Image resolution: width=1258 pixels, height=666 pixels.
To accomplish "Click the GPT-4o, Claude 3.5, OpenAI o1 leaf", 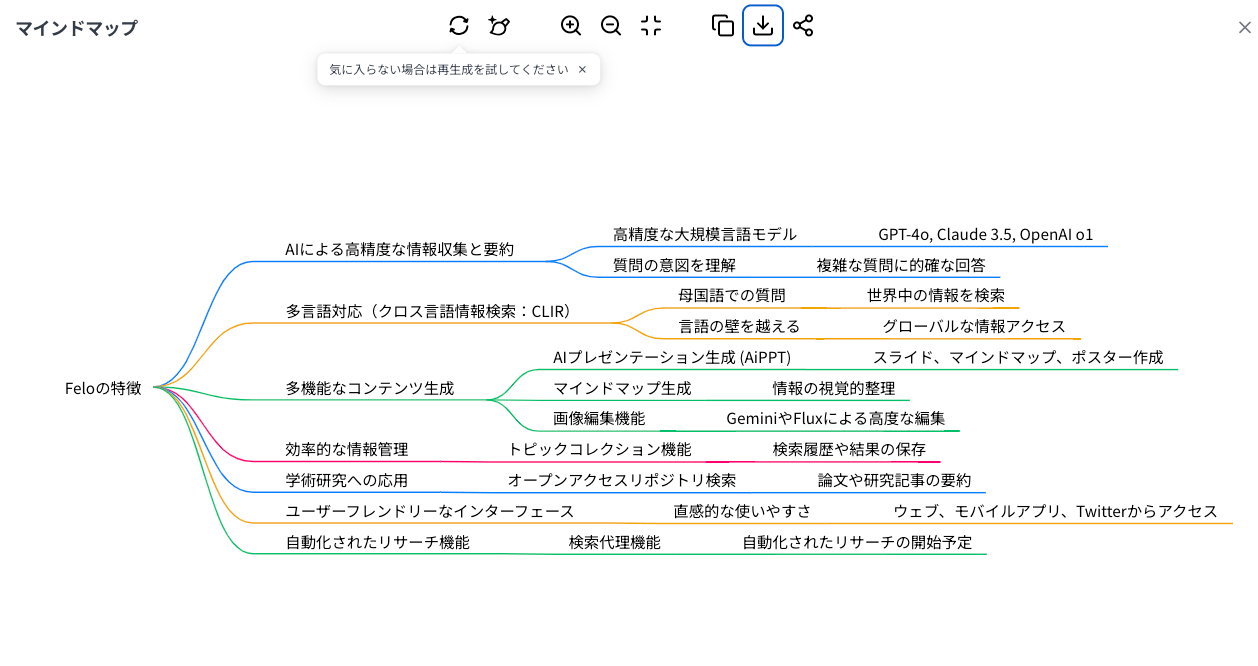I will pos(985,235).
